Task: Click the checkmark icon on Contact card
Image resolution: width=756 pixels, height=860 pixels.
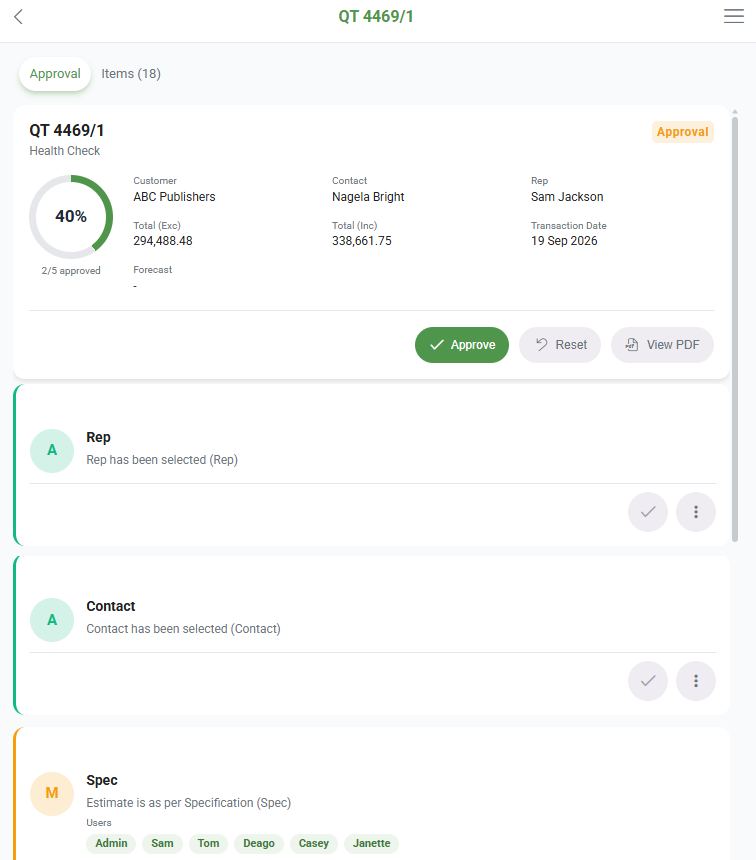Action: pyautogui.click(x=648, y=681)
